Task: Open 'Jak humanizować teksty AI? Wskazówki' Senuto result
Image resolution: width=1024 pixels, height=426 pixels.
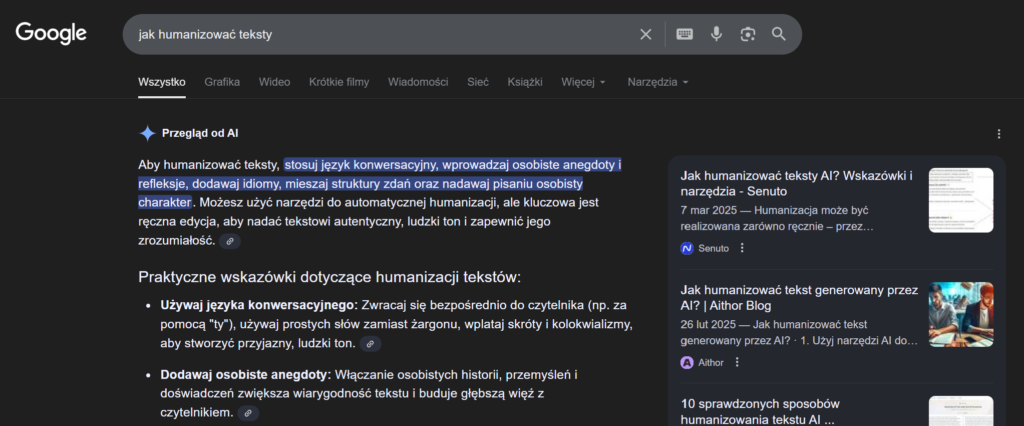Action: (x=797, y=184)
